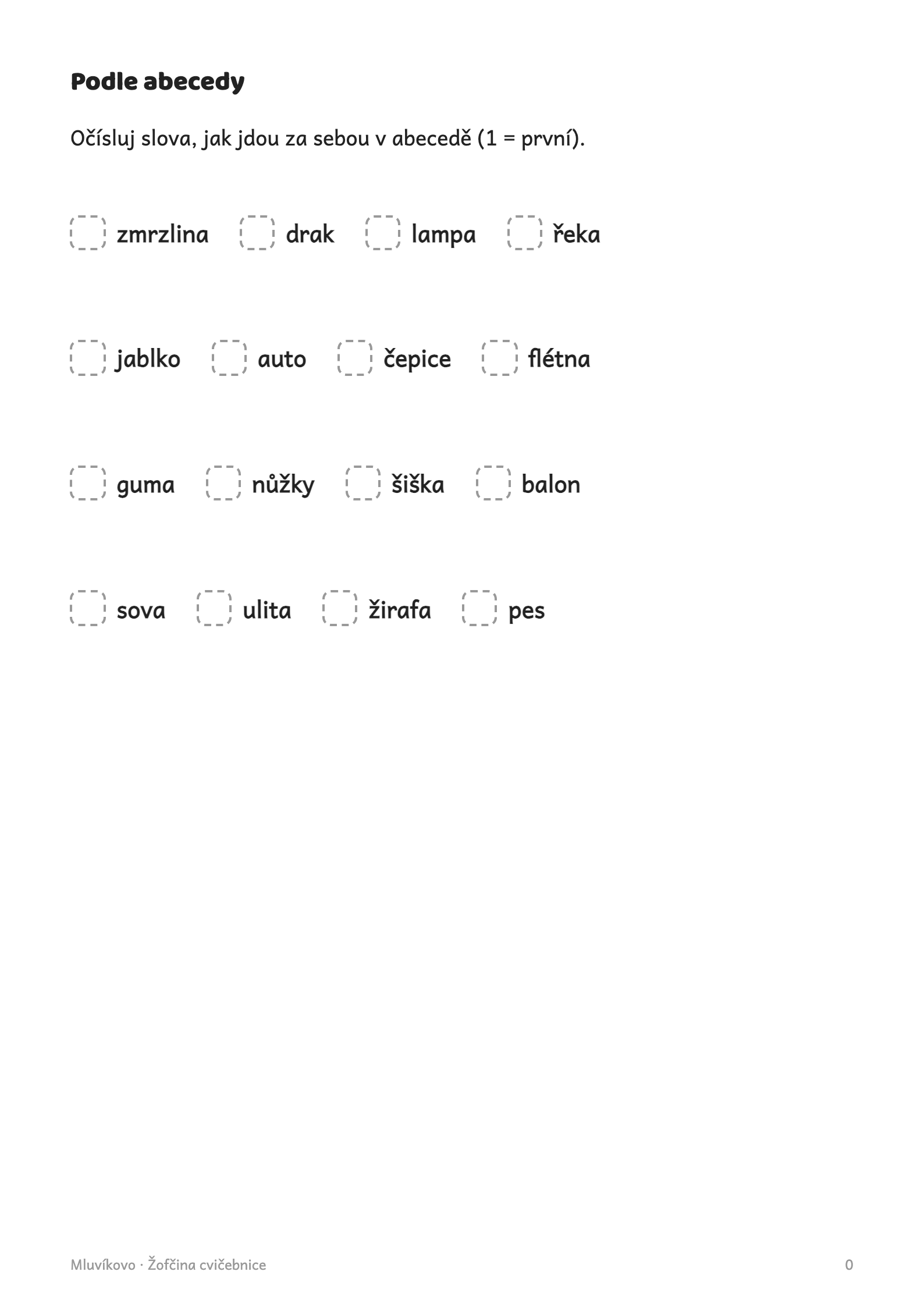Click the footer text Mluvíkovo Žofčina cvičebnice

coord(168,1265)
